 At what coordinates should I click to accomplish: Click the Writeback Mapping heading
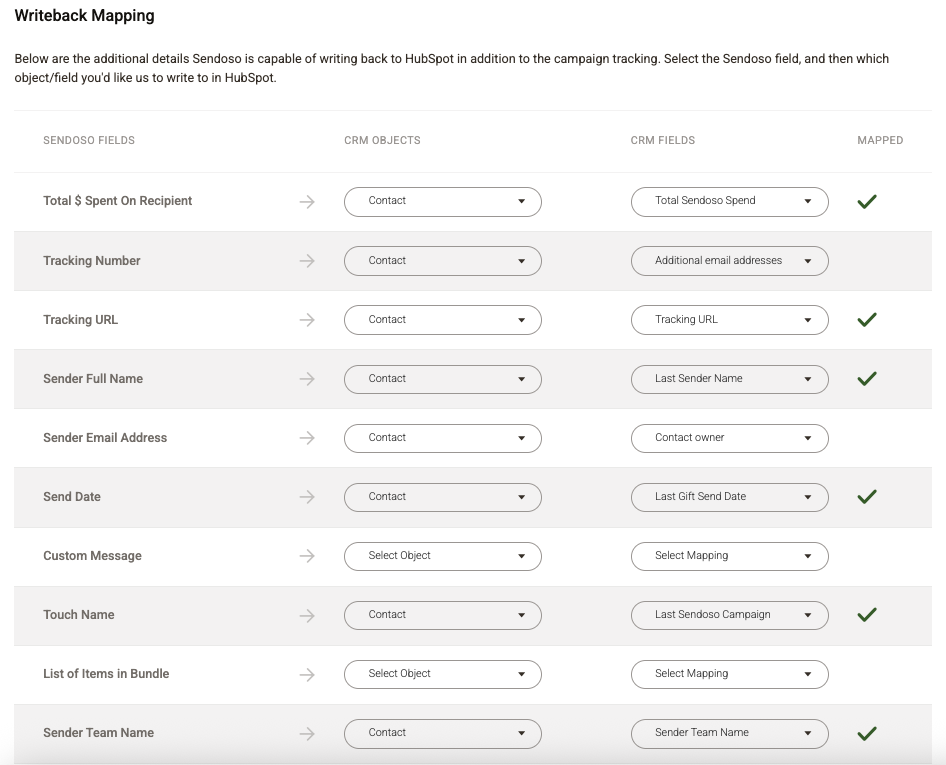click(84, 16)
